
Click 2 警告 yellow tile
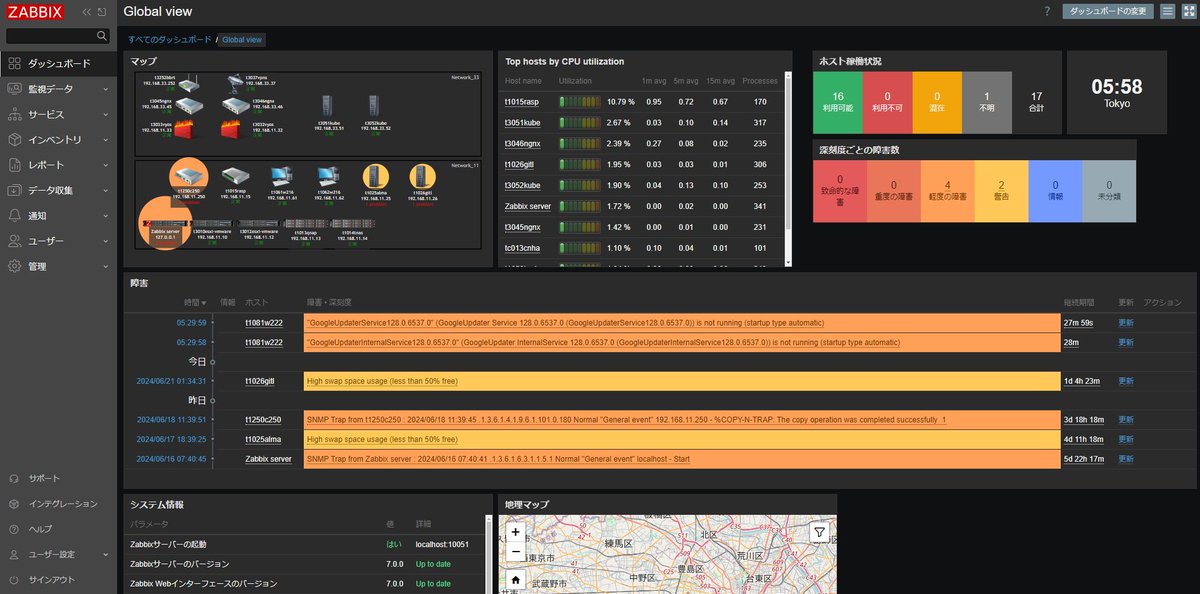1000,191
